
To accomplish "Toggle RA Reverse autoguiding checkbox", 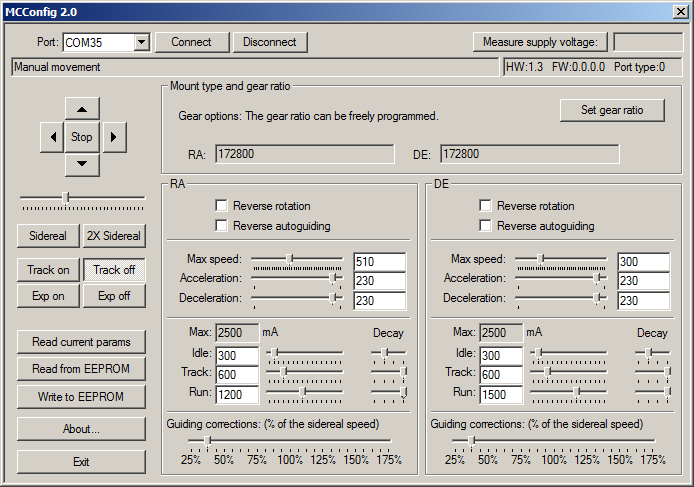I will click(x=221, y=226).
